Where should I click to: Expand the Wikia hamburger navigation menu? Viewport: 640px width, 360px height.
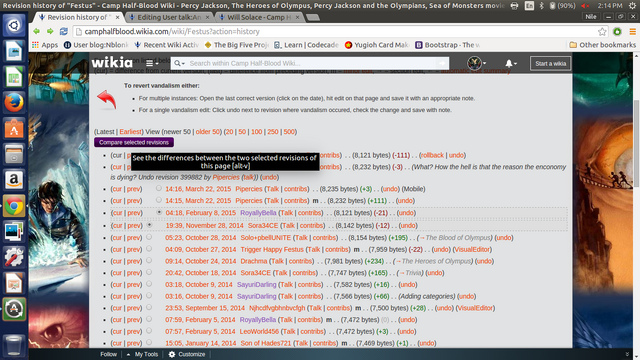tap(152, 63)
